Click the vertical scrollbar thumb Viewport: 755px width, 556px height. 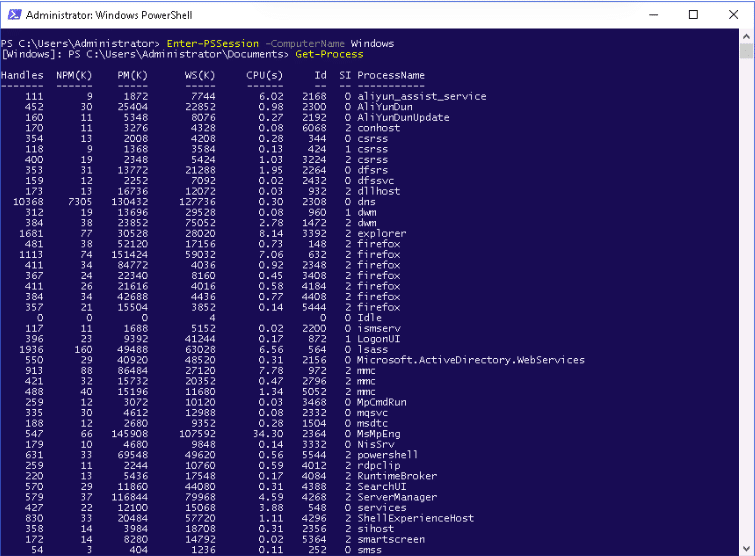click(x=746, y=50)
